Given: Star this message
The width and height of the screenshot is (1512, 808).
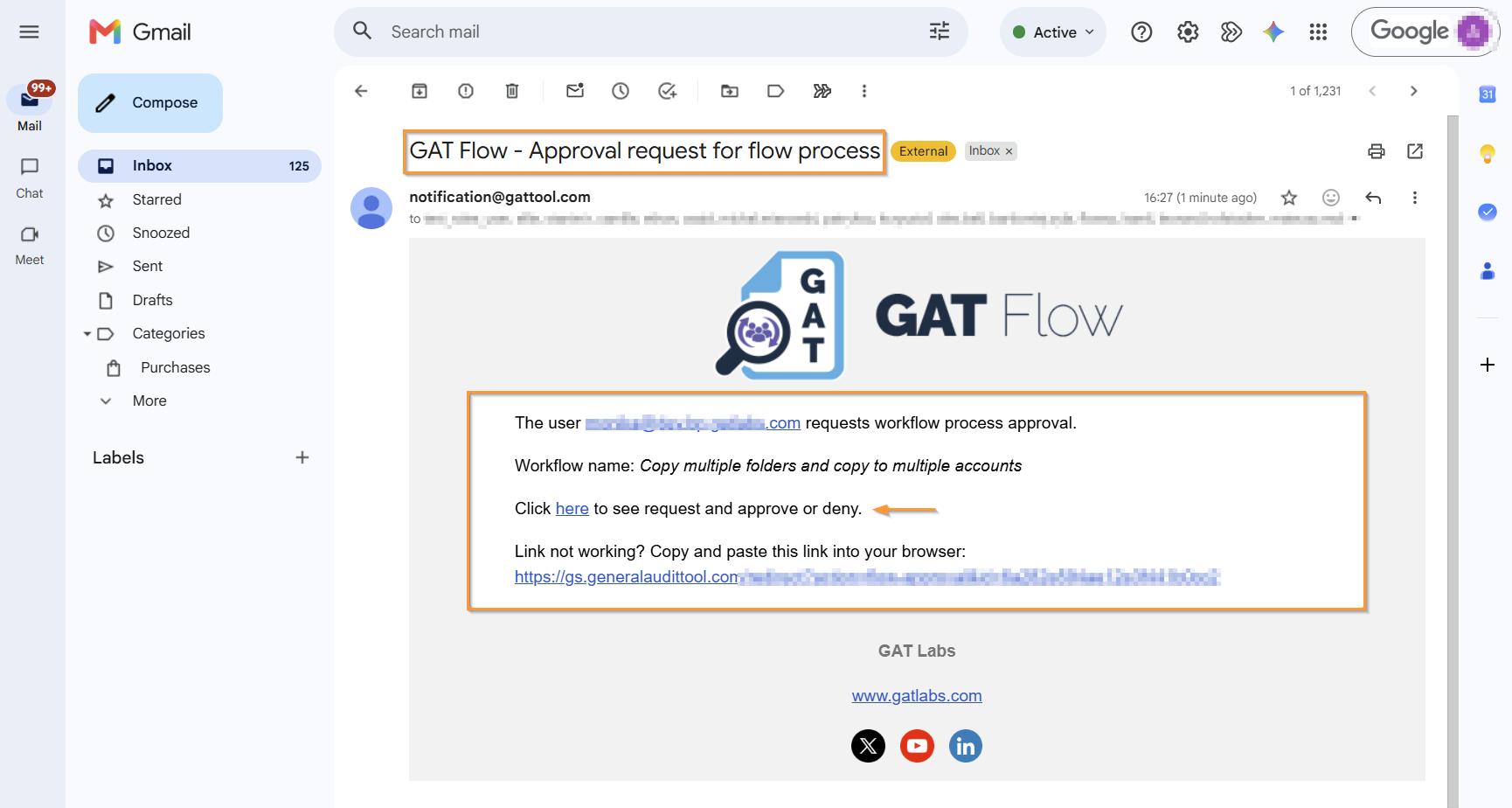Looking at the screenshot, I should [x=1289, y=198].
